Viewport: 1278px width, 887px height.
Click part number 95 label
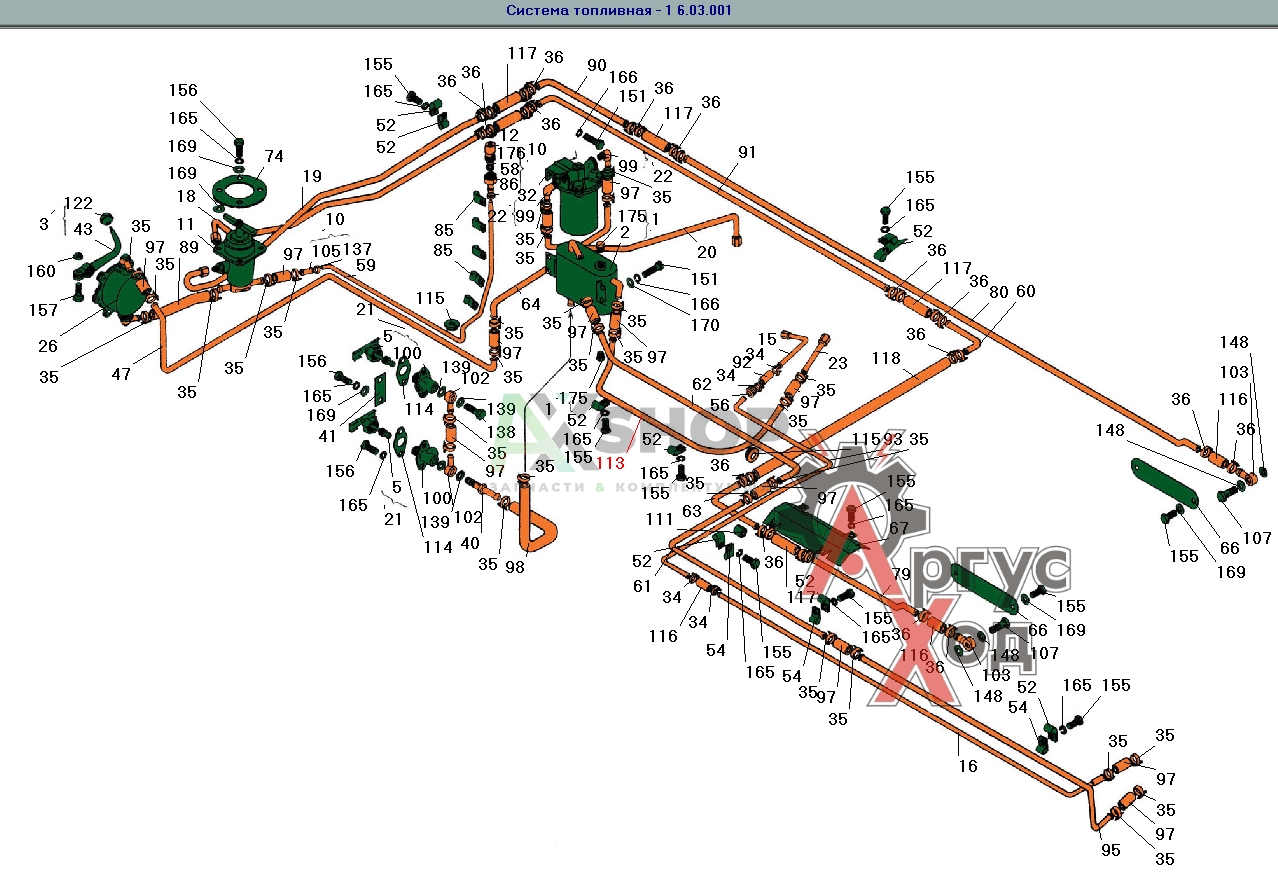click(x=1111, y=850)
